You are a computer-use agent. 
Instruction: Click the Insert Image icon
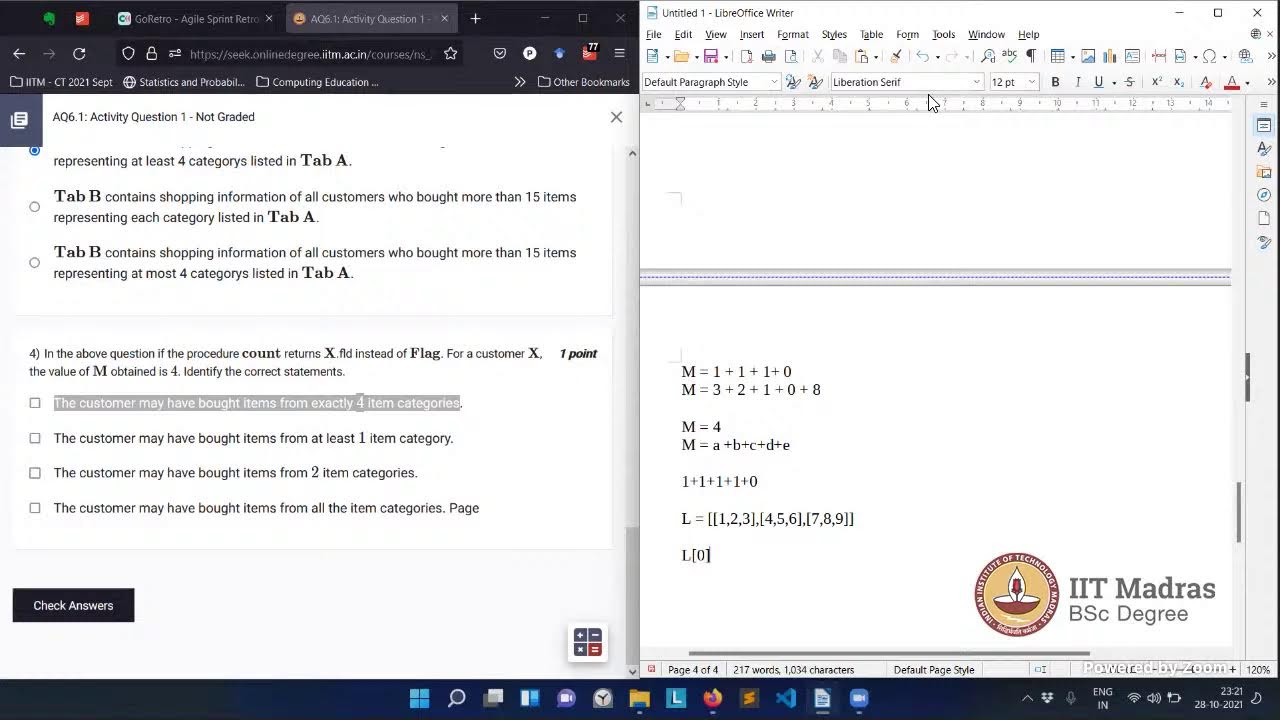[1088, 56]
